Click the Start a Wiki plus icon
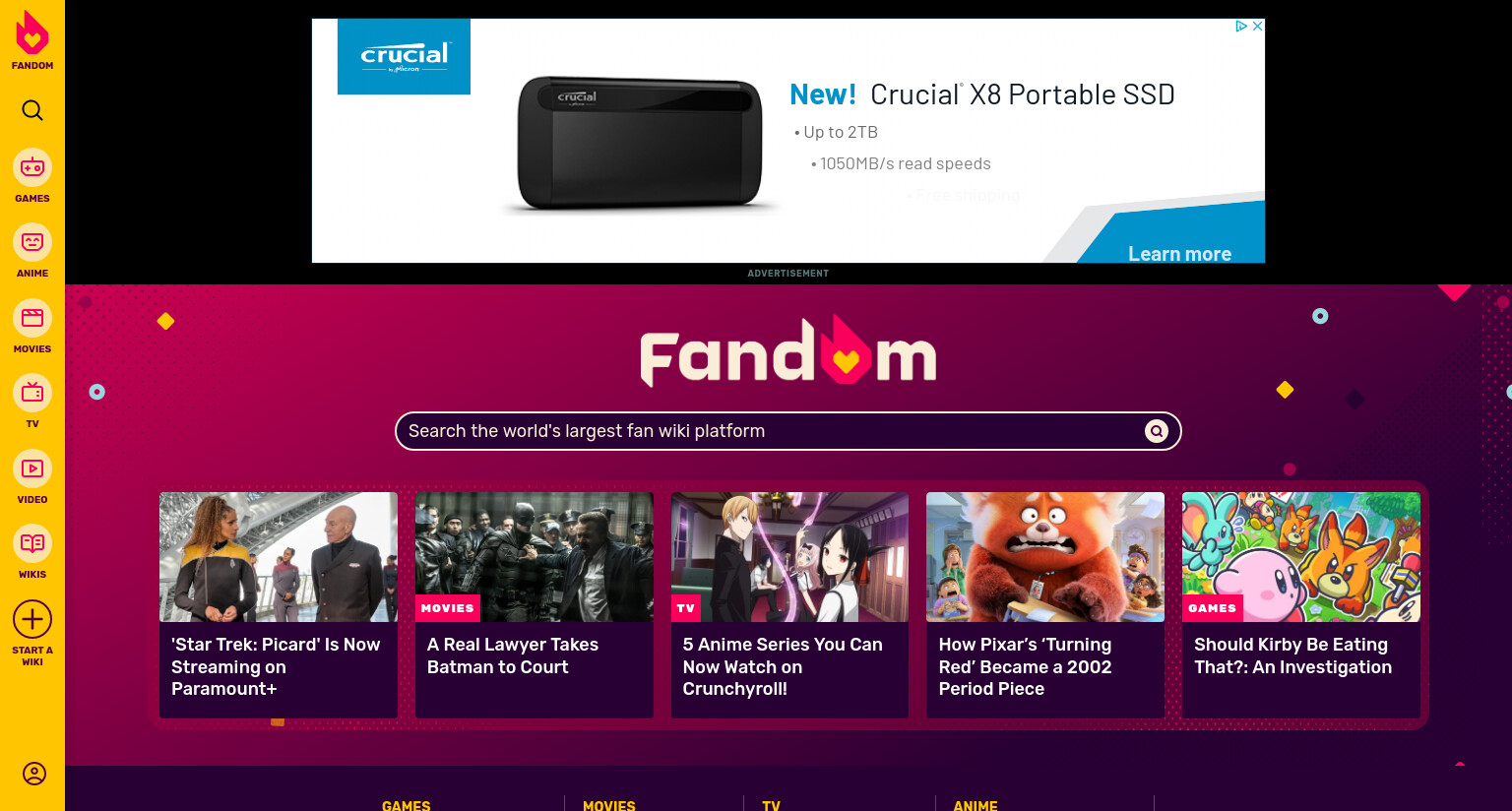Viewport: 1512px width, 811px height. click(x=32, y=619)
